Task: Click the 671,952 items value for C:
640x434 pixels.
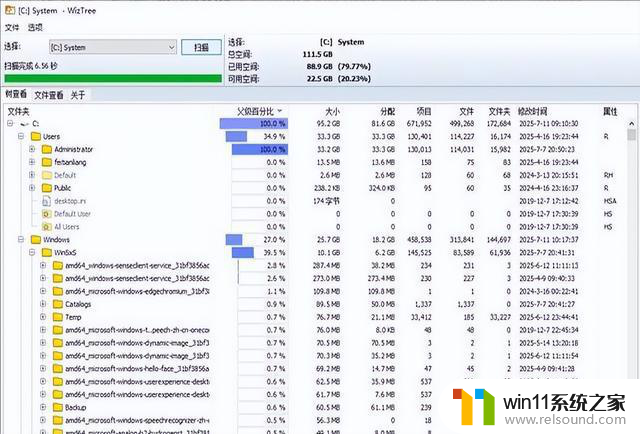Action: 419,124
